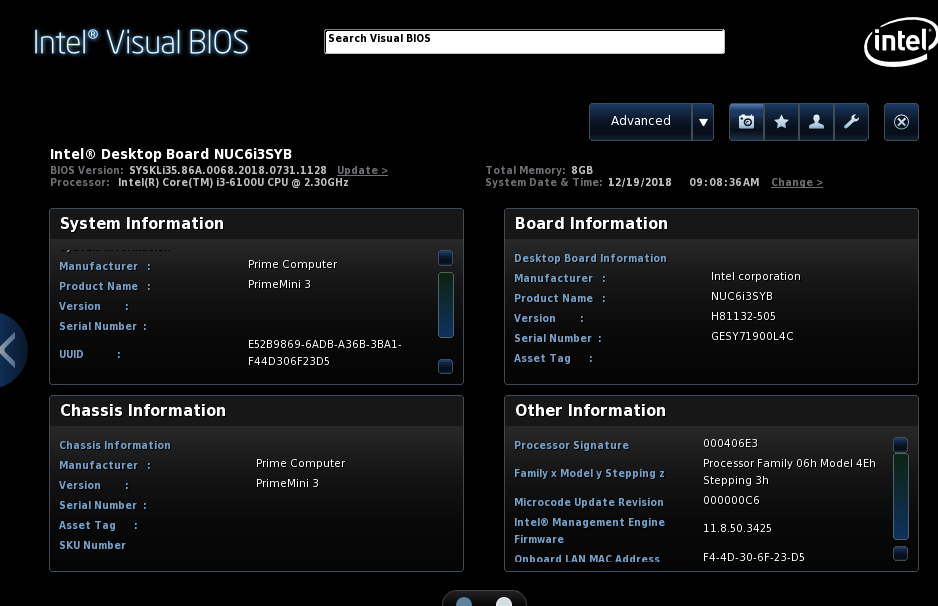Select the first page indicator dot
938x606 pixels.
tap(464, 602)
